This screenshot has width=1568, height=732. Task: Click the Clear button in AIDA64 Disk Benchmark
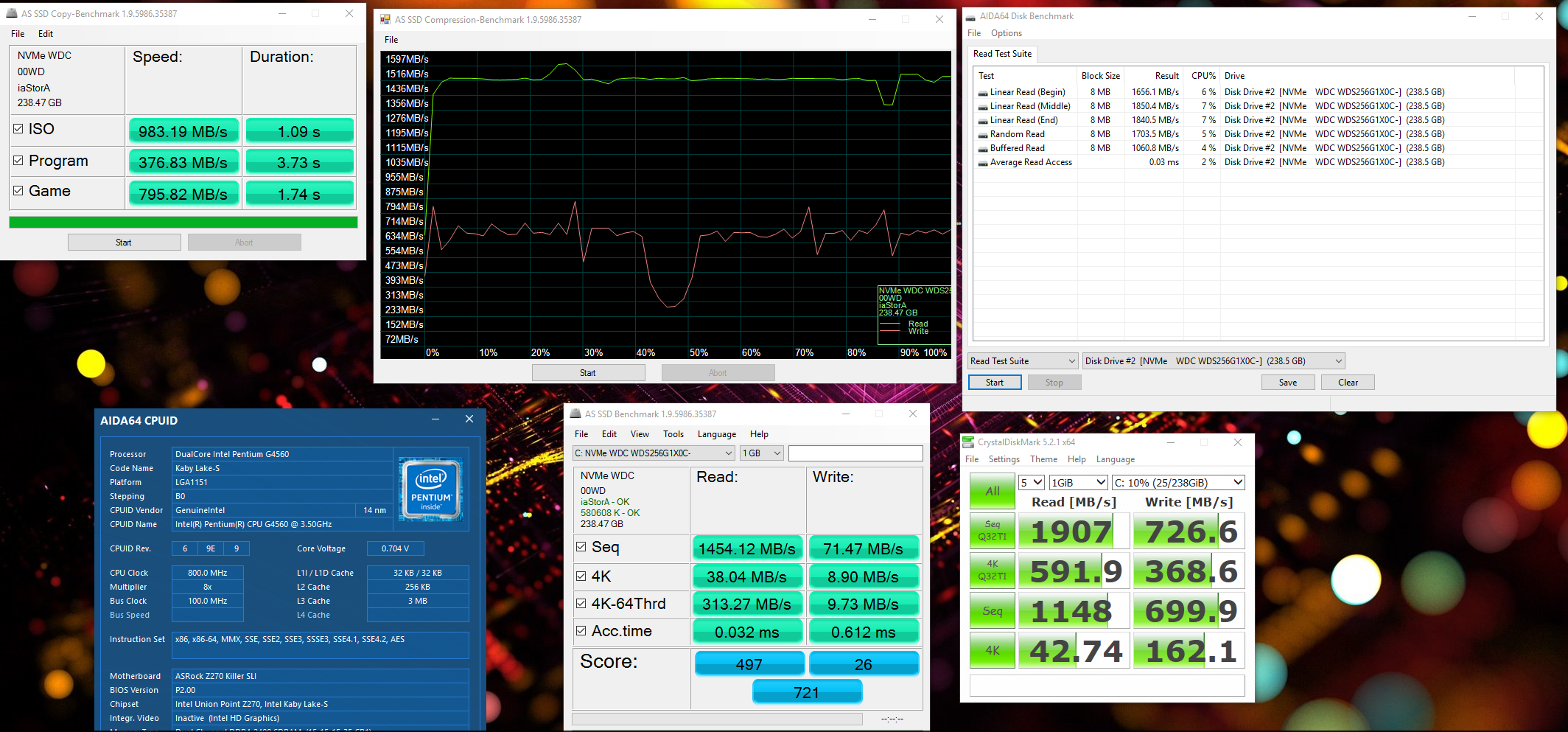pyautogui.click(x=1348, y=383)
